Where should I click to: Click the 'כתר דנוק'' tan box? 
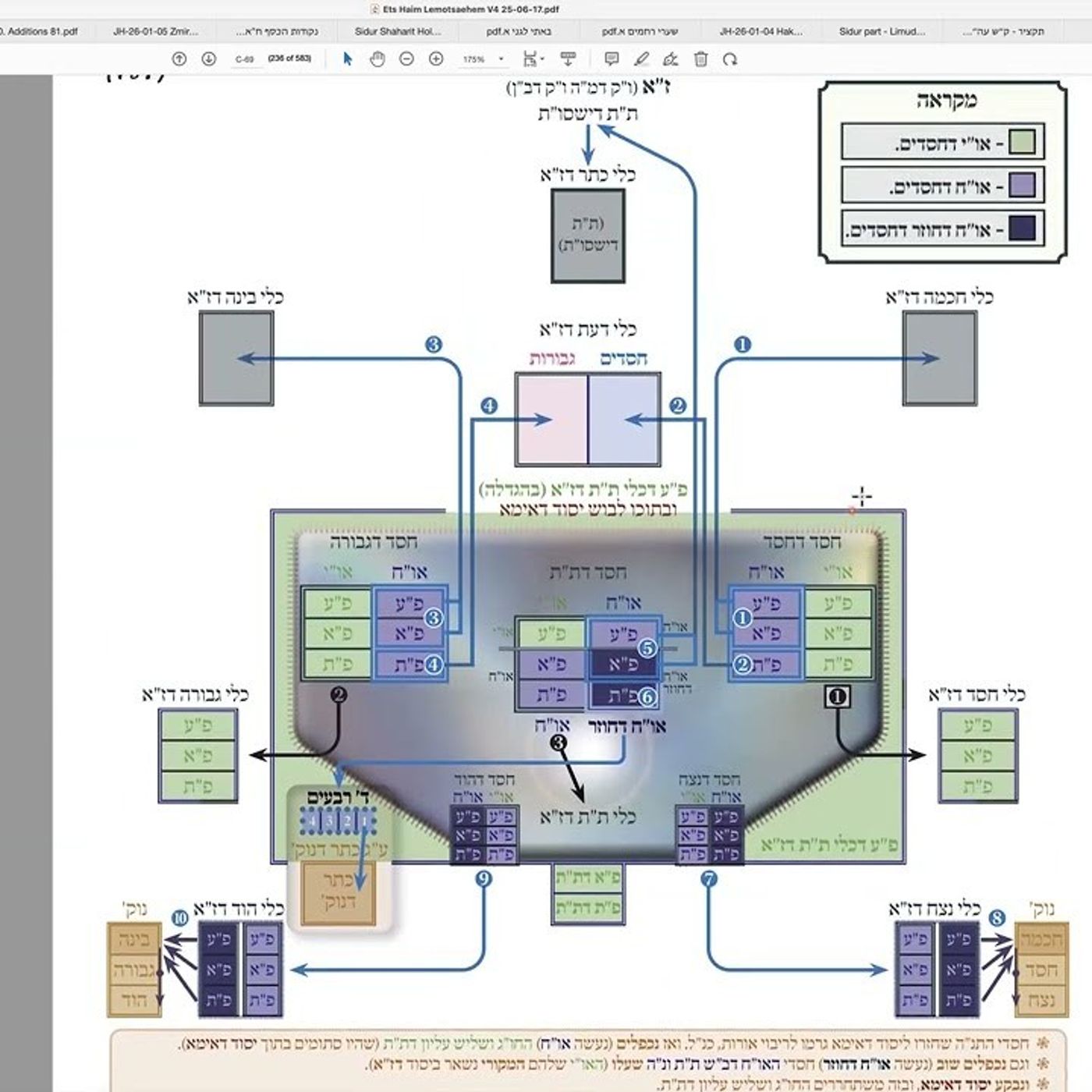[339, 894]
